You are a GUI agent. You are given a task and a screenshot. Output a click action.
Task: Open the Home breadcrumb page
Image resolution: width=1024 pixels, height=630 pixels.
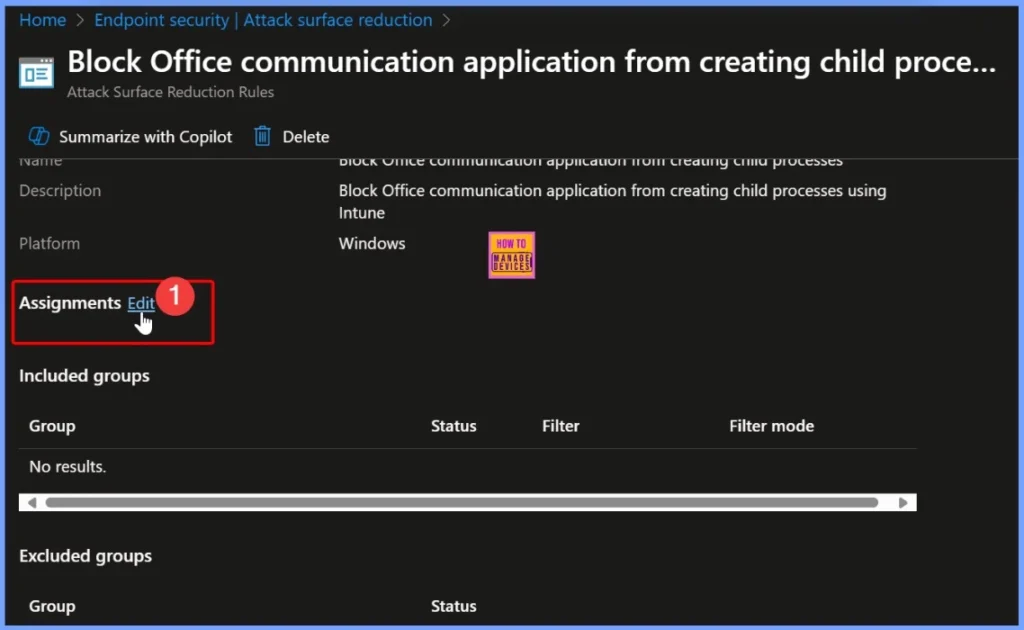42,19
